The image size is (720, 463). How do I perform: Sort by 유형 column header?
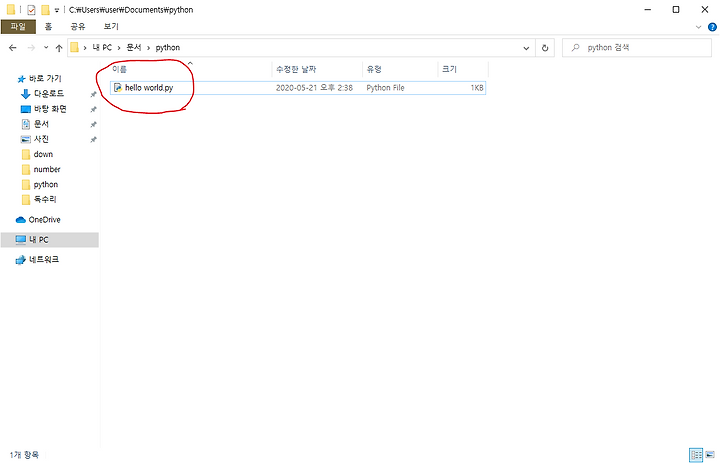point(400,69)
